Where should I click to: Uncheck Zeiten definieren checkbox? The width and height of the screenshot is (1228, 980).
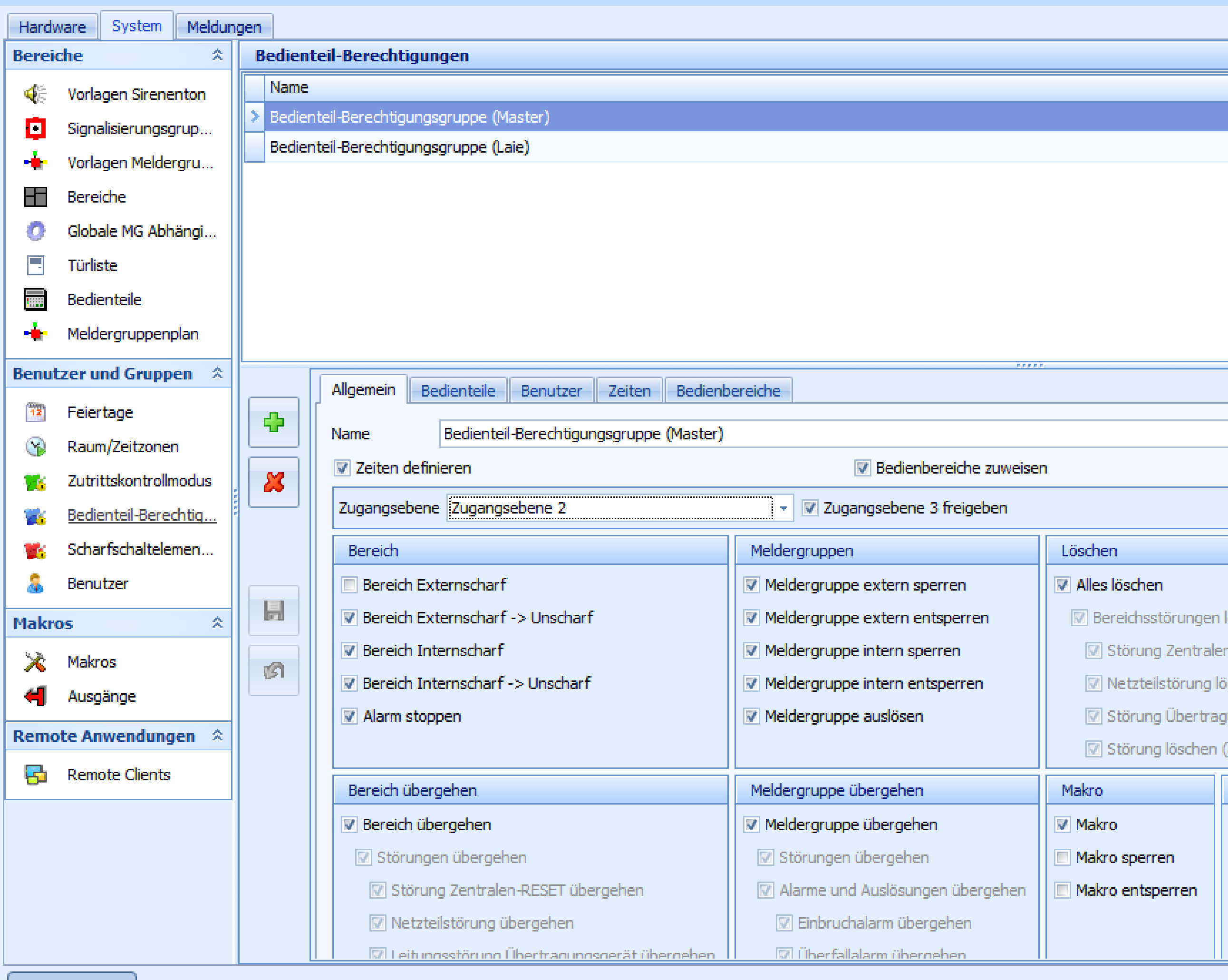coord(342,468)
